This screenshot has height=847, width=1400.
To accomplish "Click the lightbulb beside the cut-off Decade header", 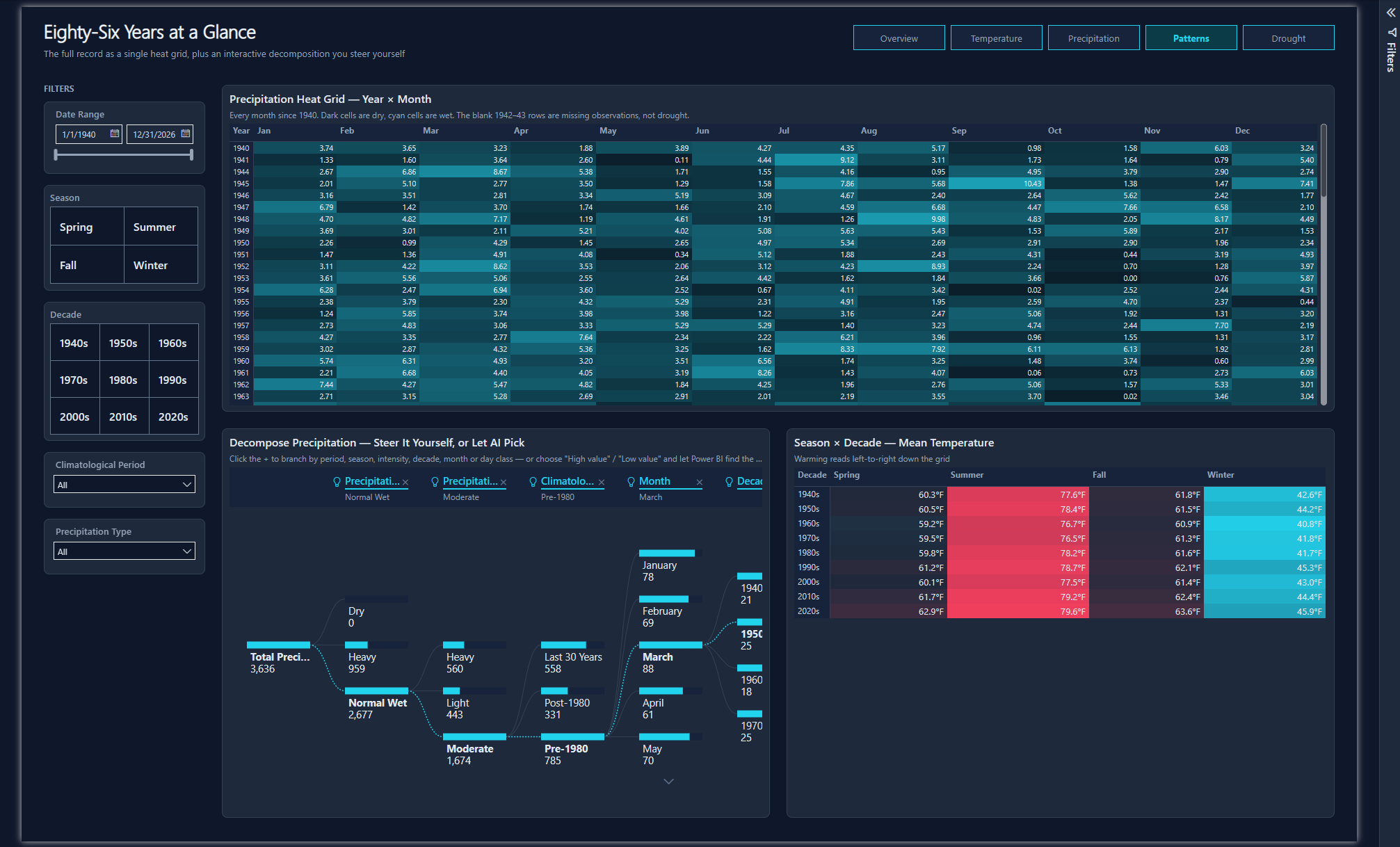I will (x=730, y=482).
